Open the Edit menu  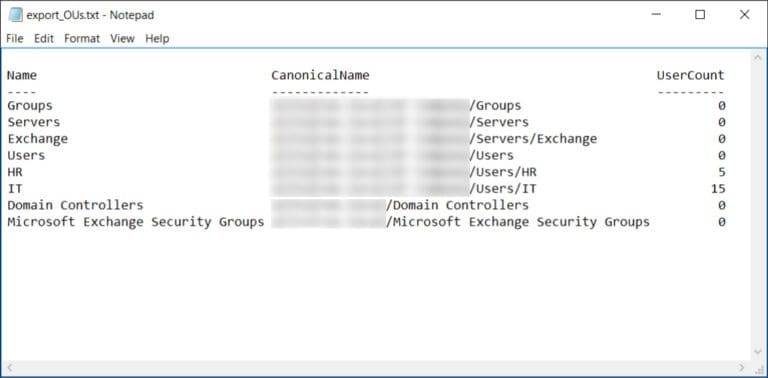[44, 39]
